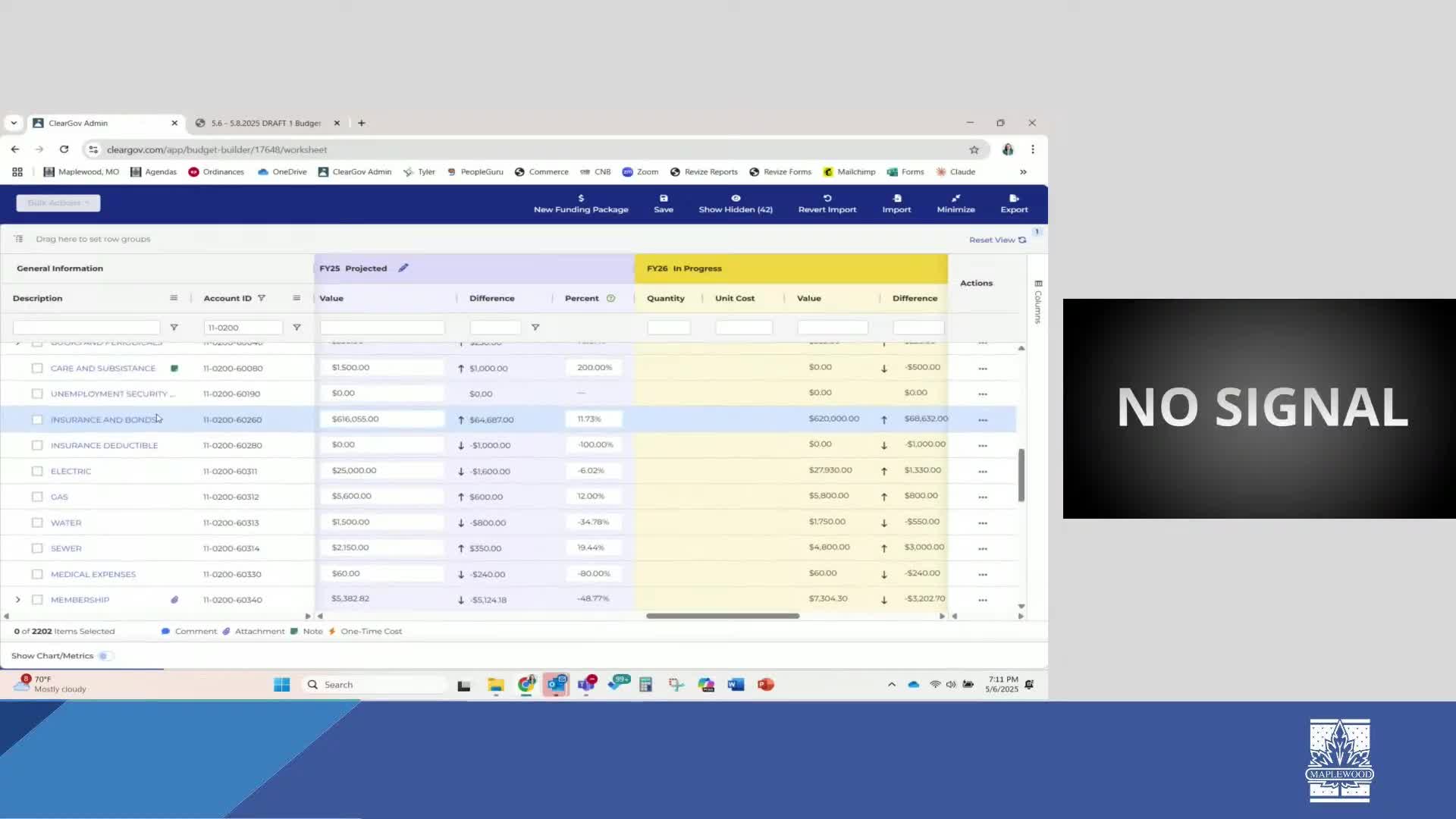Check the CARE AND SUBSISTENCE row checkbox

(37, 368)
